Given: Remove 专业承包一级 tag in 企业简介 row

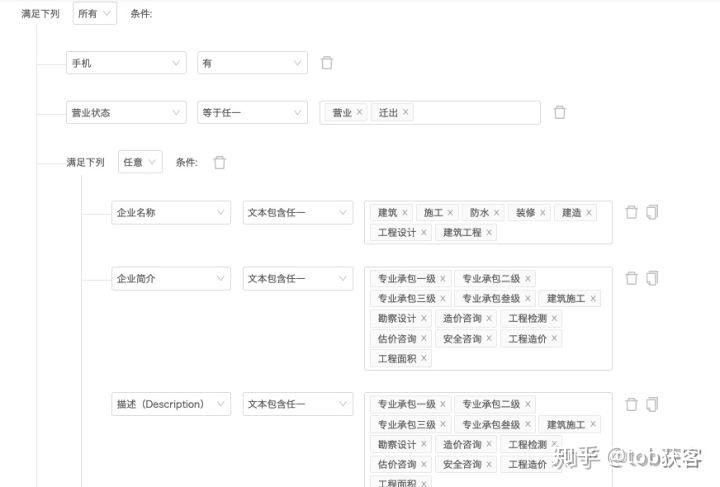Looking at the screenshot, I should 443,279.
